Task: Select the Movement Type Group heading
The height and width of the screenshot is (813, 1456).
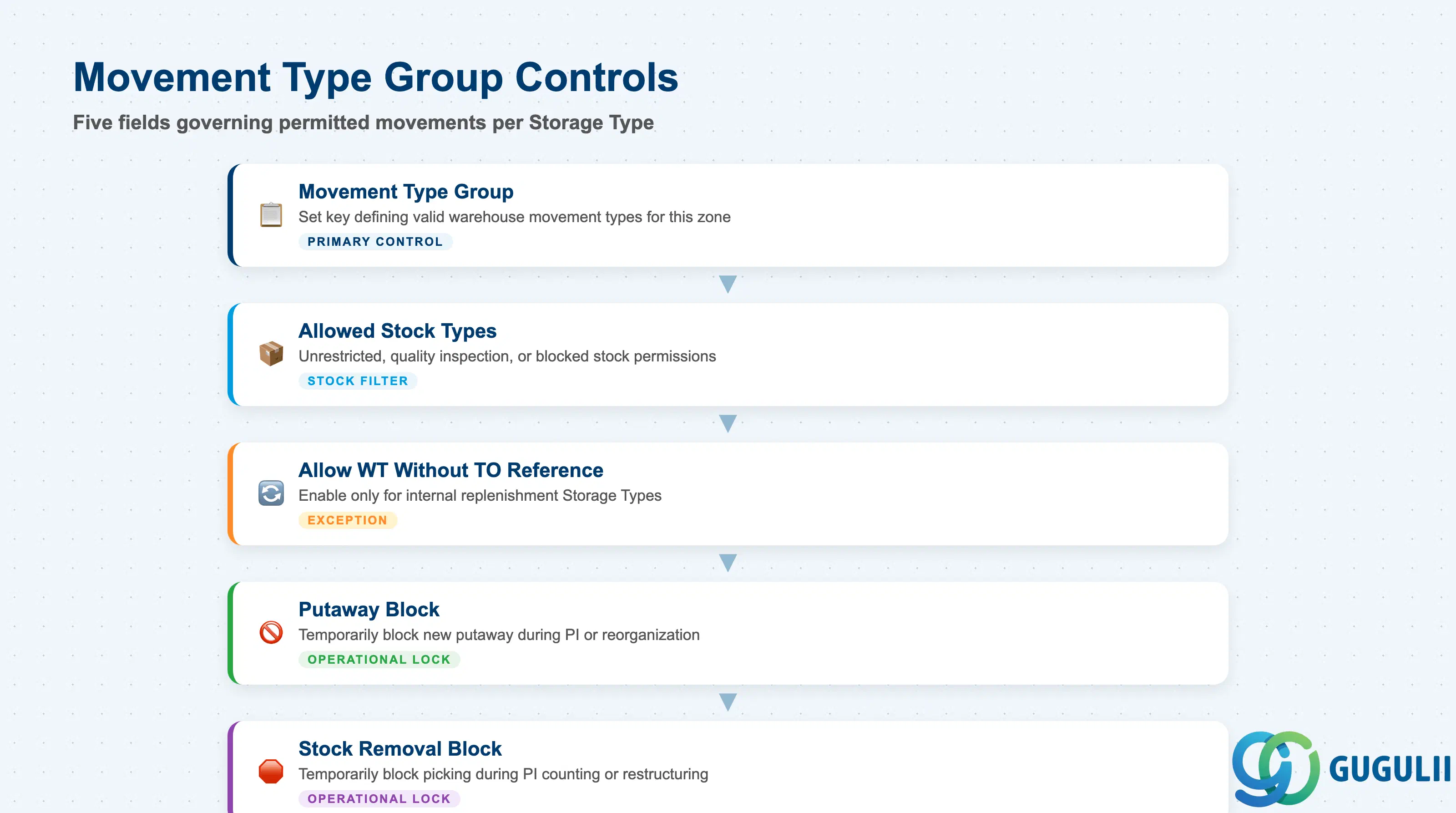Action: point(406,192)
